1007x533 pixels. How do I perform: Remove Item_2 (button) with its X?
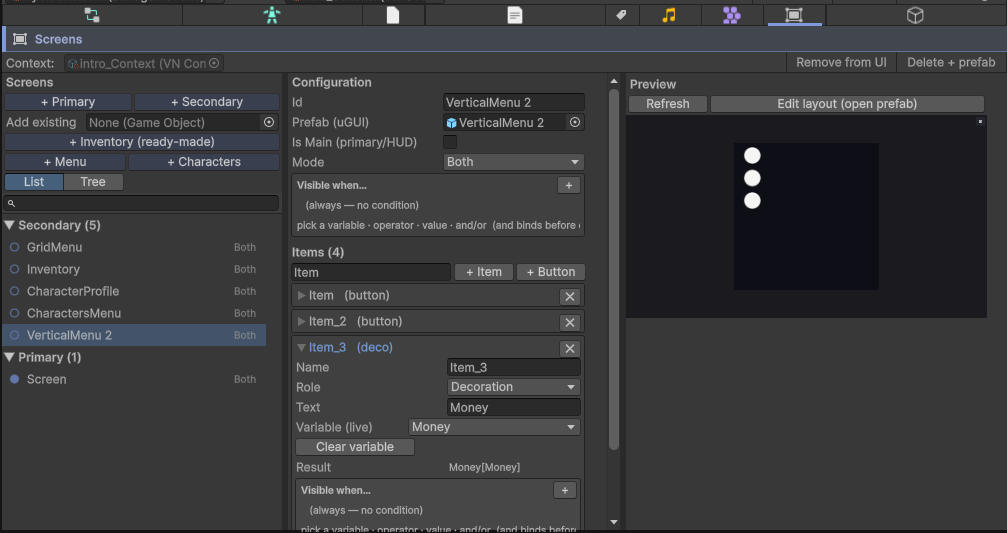point(569,322)
